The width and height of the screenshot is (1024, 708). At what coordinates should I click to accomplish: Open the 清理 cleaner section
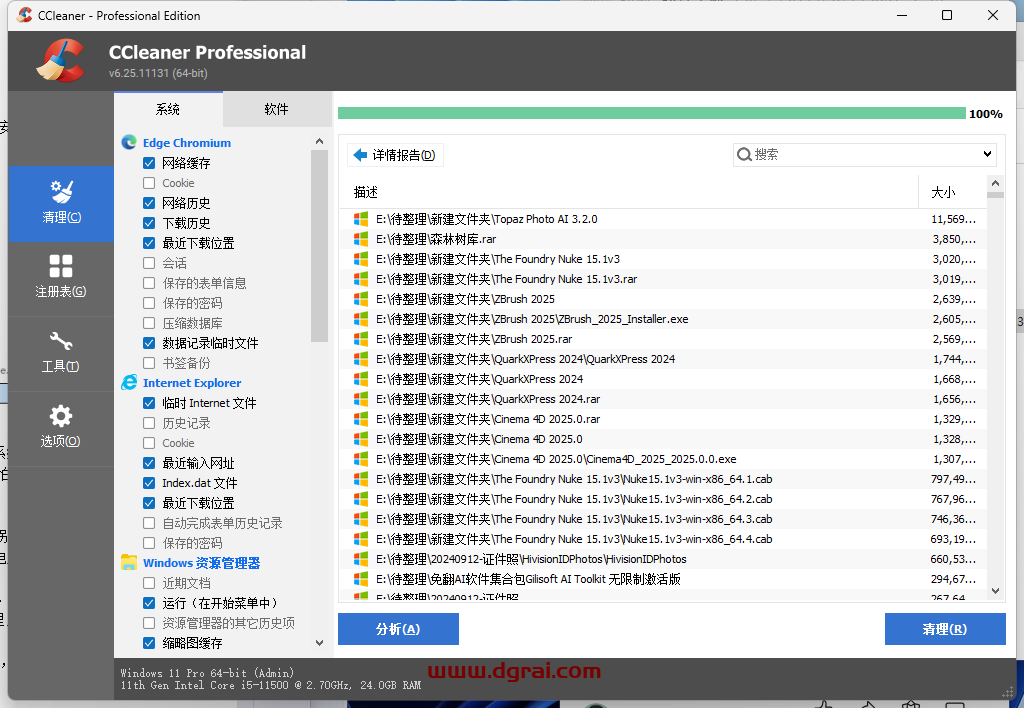61,203
